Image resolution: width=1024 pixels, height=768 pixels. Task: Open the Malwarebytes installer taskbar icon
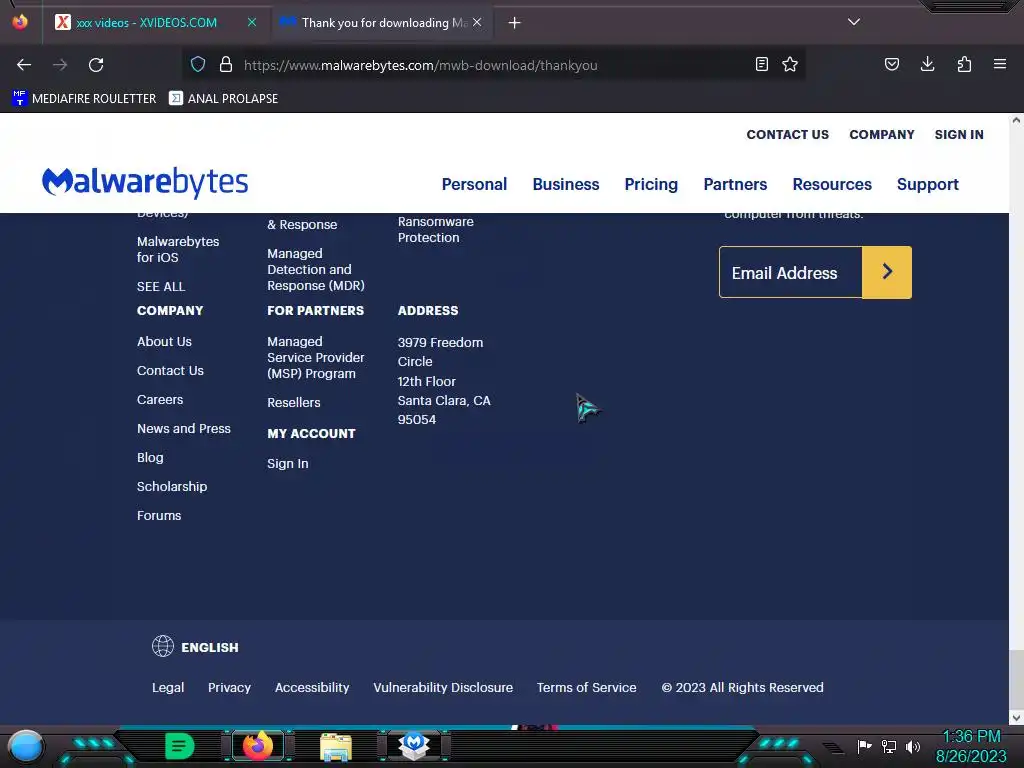(413, 746)
